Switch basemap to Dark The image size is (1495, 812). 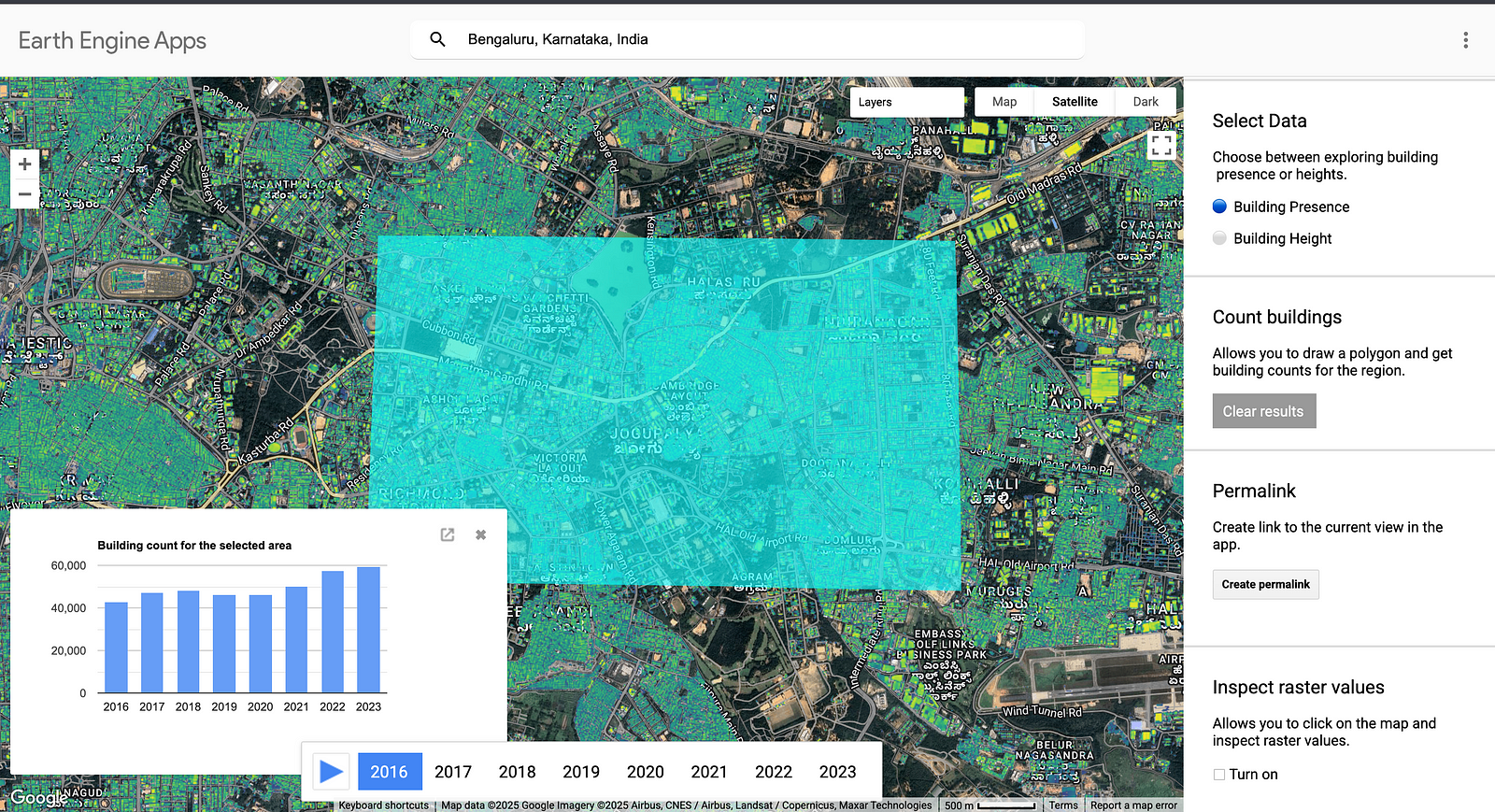pyautogui.click(x=1146, y=102)
